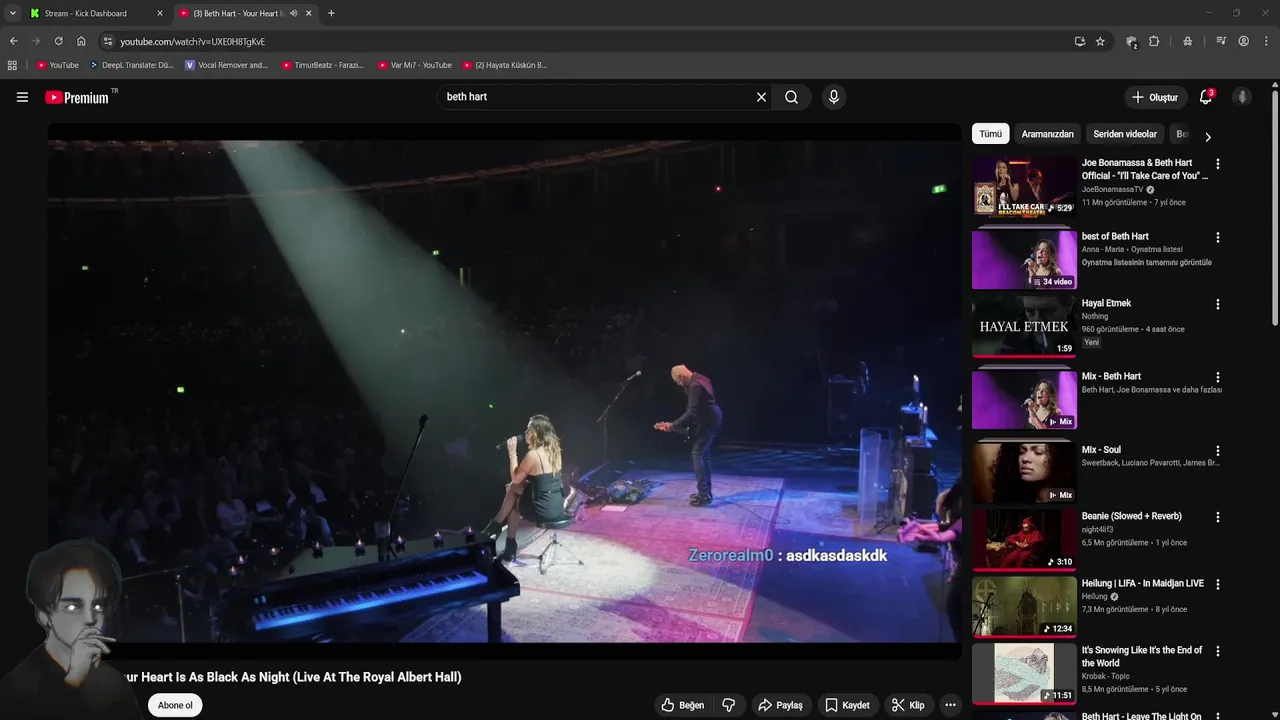
Task: Open the TimurBeatz bookmark
Action: (323, 65)
